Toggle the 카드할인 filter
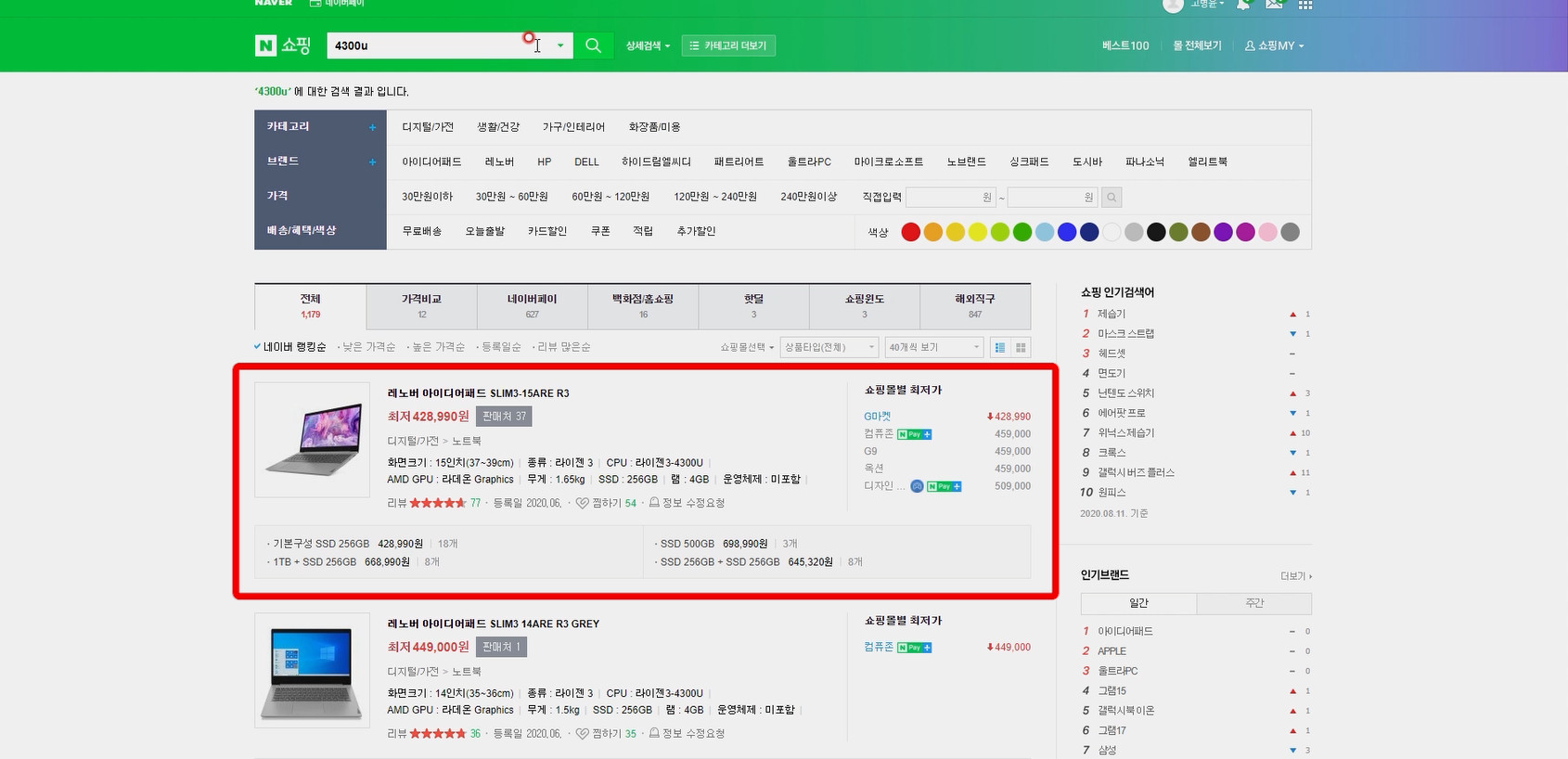This screenshot has height=759, width=1568. (x=547, y=231)
